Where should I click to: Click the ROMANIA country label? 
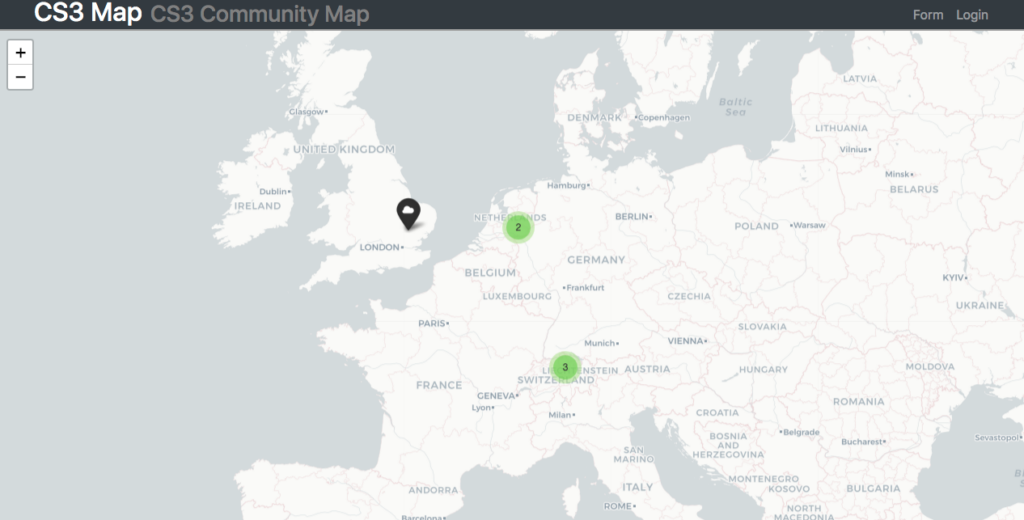click(859, 402)
